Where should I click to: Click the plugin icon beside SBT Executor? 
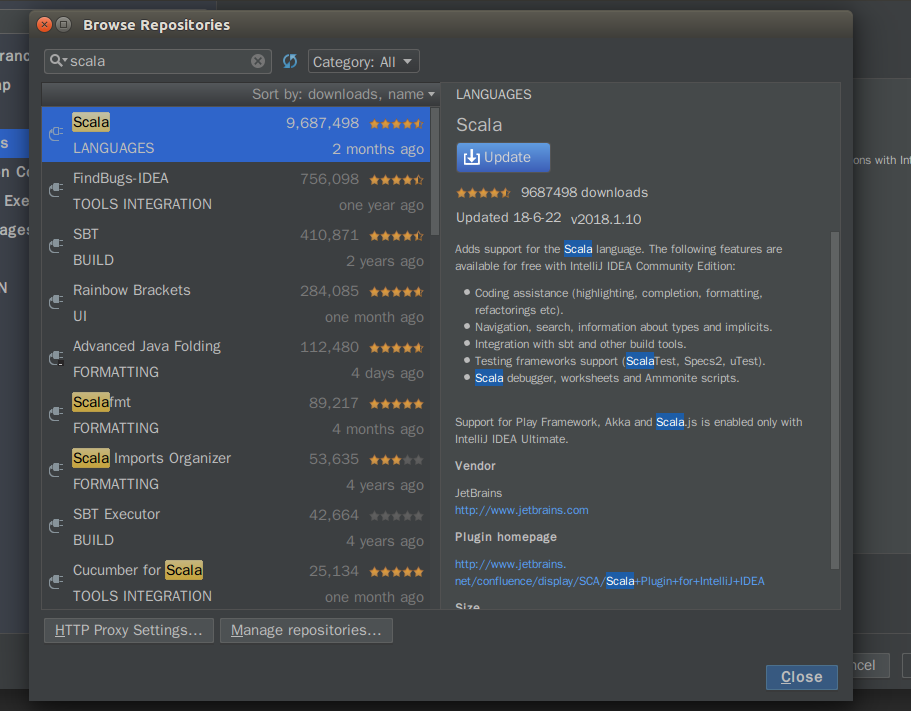tap(56, 526)
